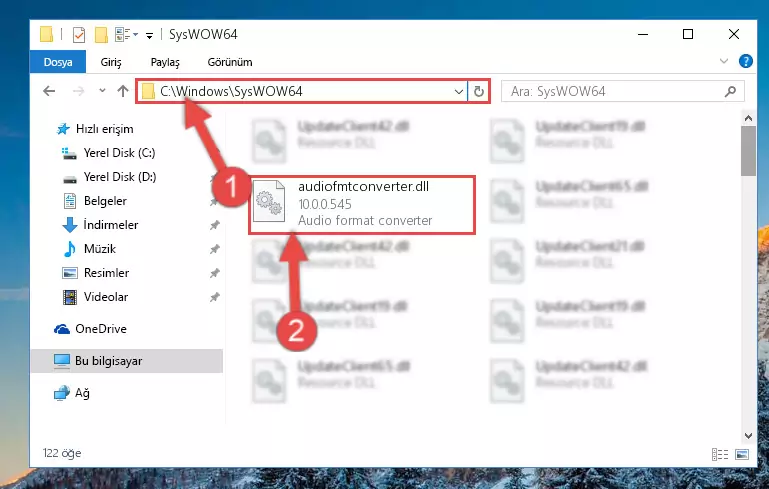Click the view options quick access icon
Image resolution: width=769 pixels, height=489 pixels.
tap(126, 34)
